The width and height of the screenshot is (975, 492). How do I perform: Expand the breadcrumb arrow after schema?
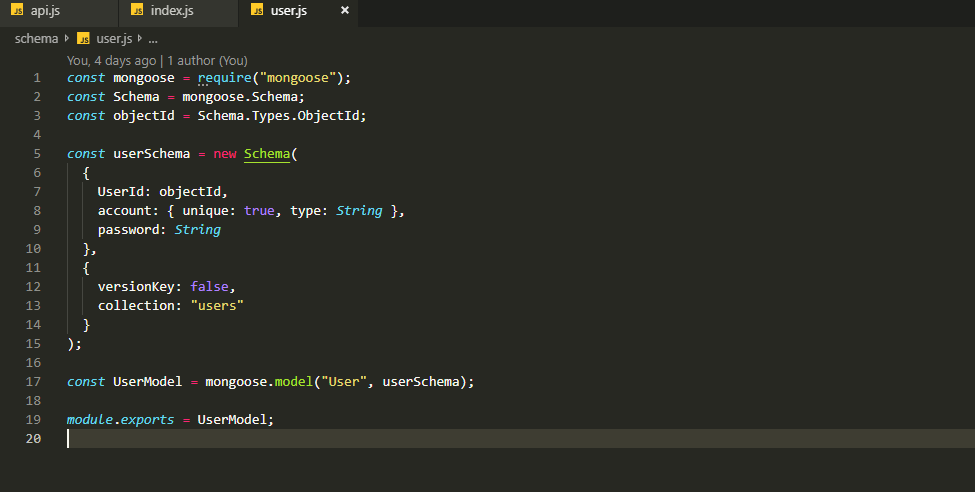(x=67, y=39)
